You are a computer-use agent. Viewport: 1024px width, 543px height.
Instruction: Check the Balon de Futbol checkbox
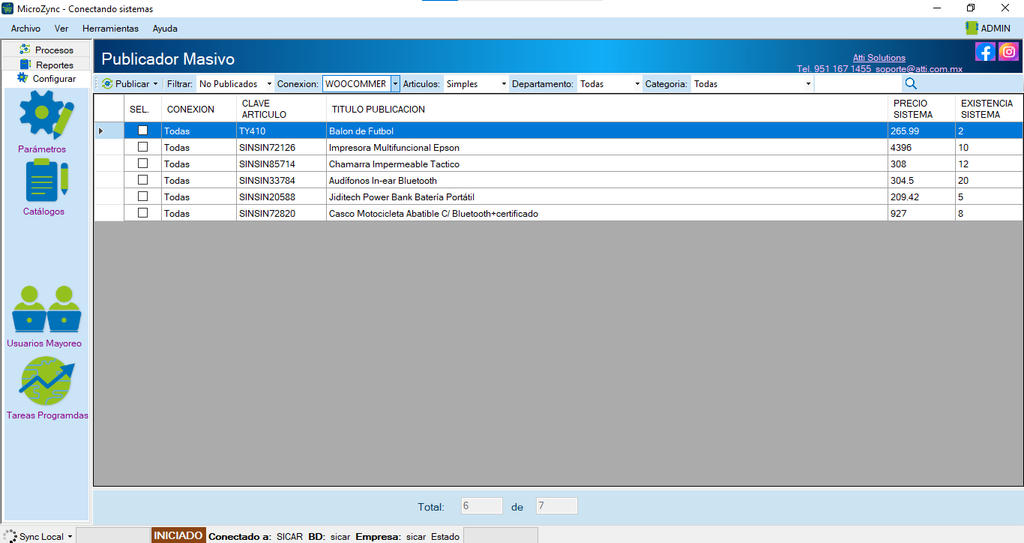pyautogui.click(x=143, y=131)
